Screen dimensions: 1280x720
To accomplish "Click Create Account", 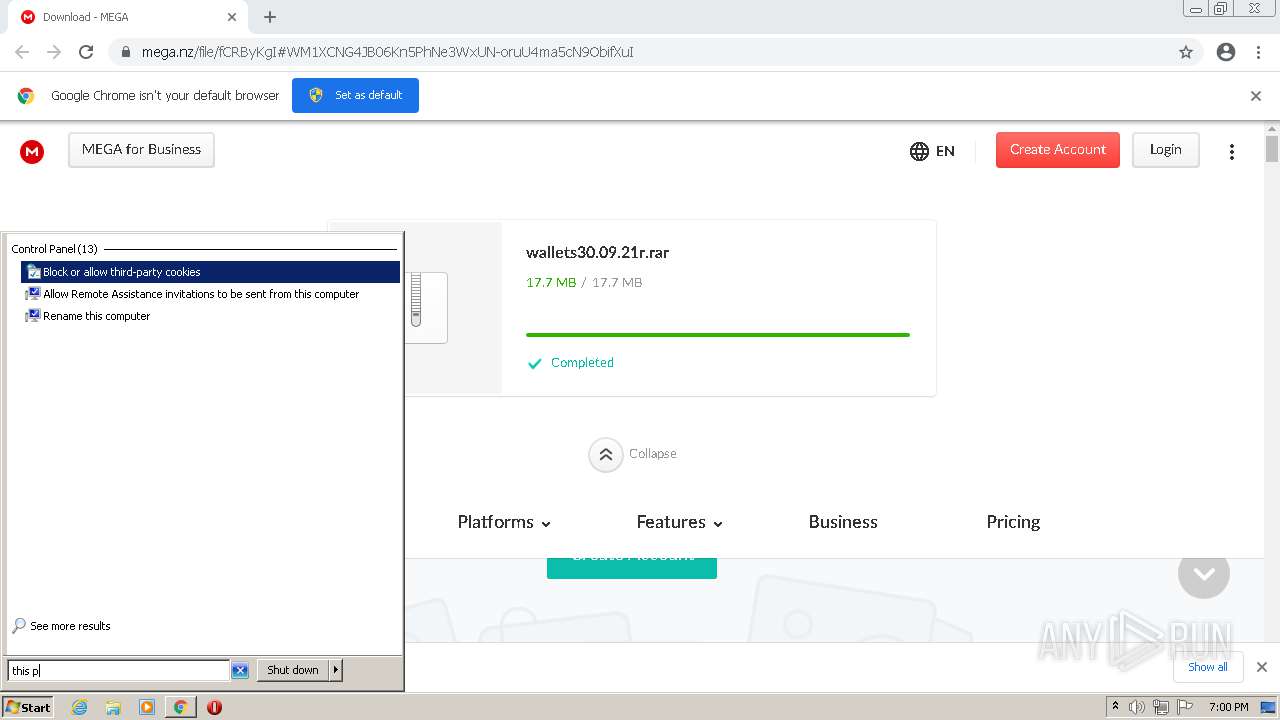I will click(x=1057, y=150).
